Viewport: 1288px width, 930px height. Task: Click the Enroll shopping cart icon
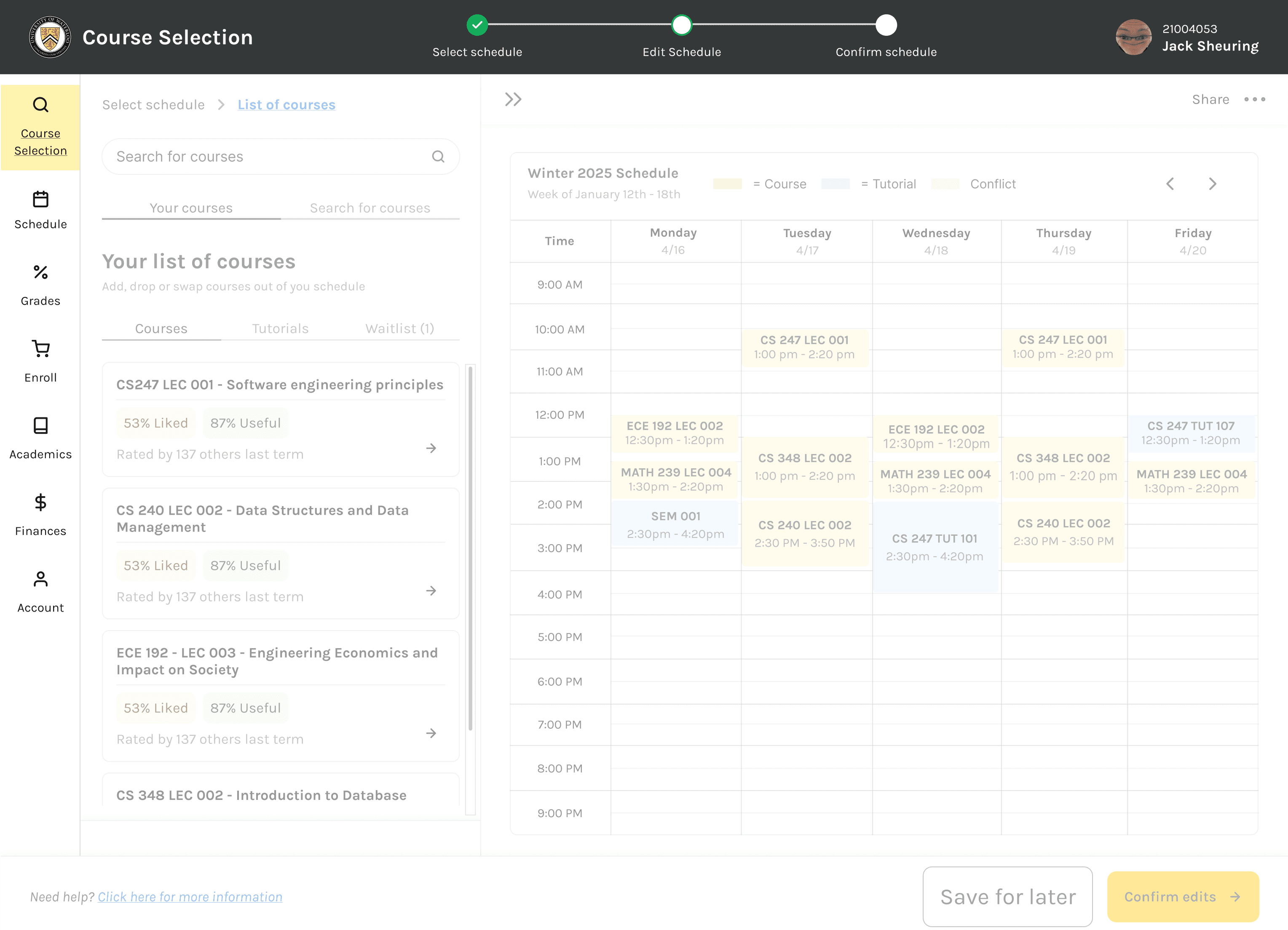pyautogui.click(x=40, y=349)
